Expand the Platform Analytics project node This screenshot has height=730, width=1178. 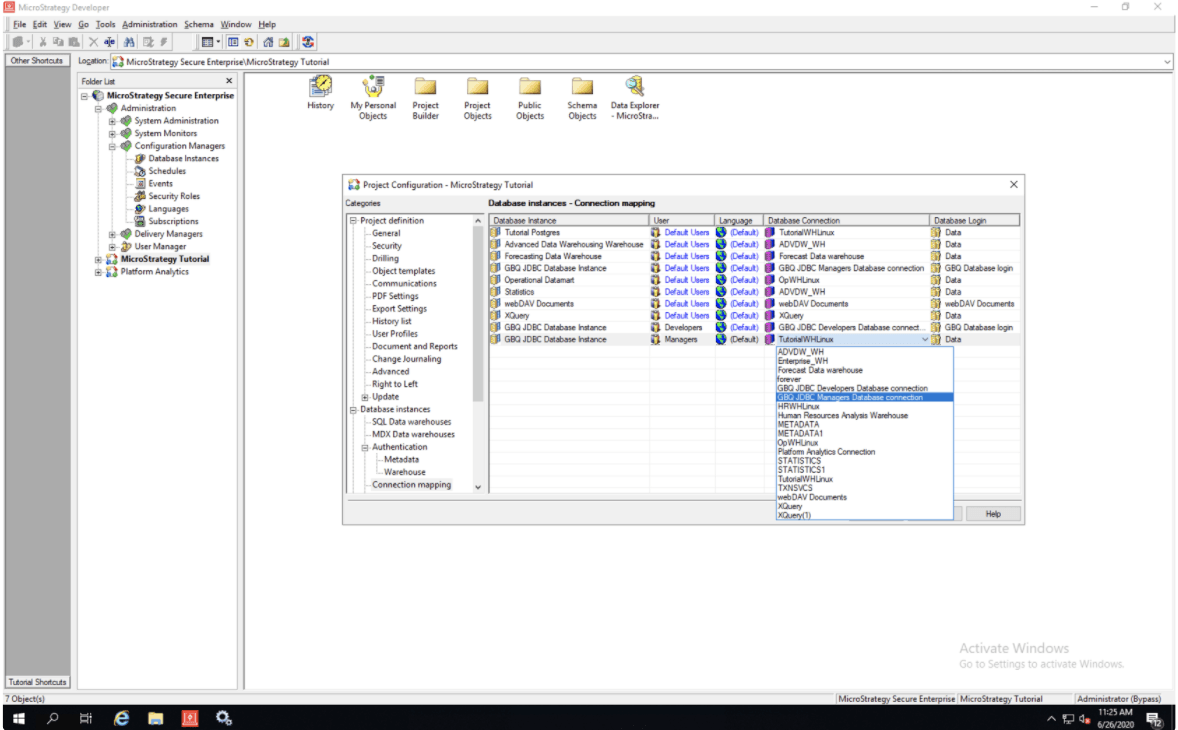pos(98,272)
